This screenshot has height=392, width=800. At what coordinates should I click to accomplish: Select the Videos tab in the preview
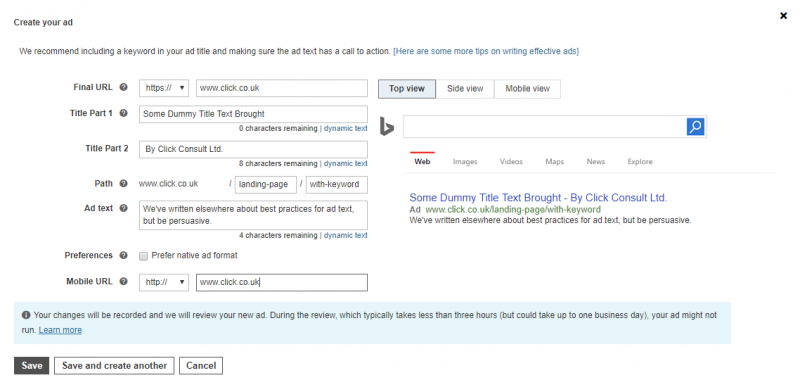511,162
